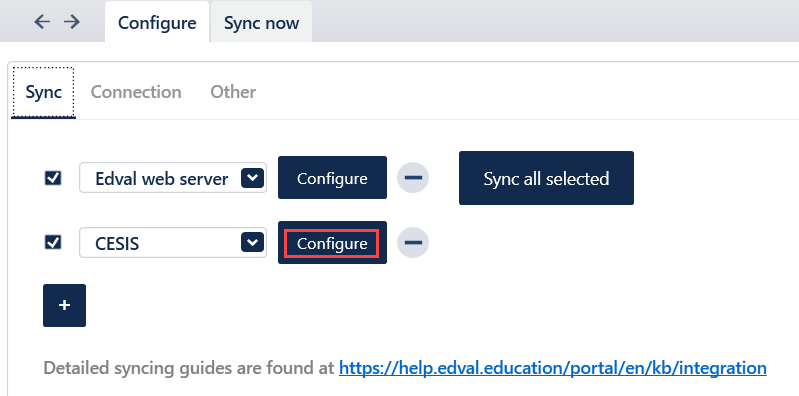Switch to the Connection sub-tab

[136, 92]
